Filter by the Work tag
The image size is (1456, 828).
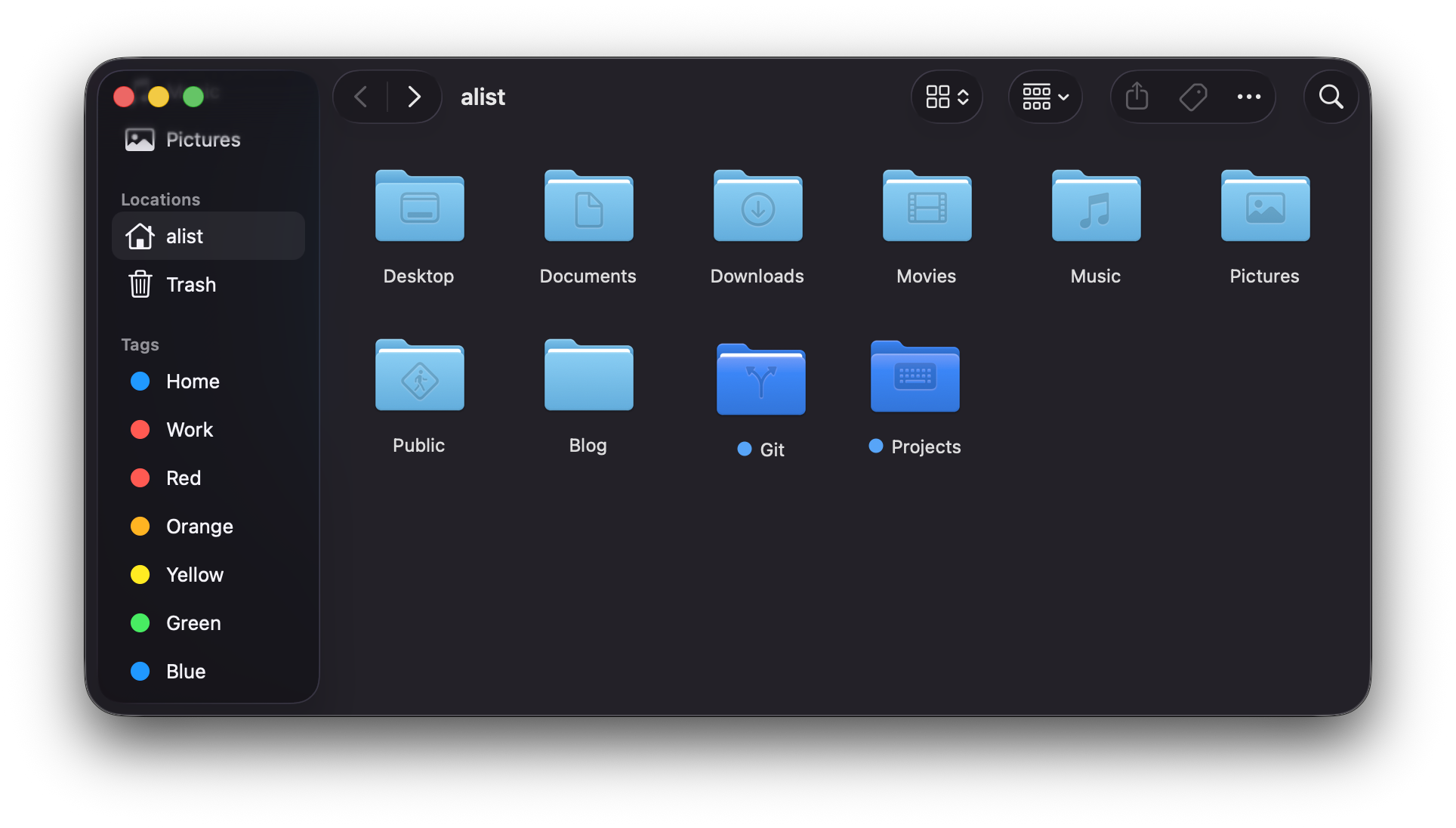pyautogui.click(x=190, y=430)
